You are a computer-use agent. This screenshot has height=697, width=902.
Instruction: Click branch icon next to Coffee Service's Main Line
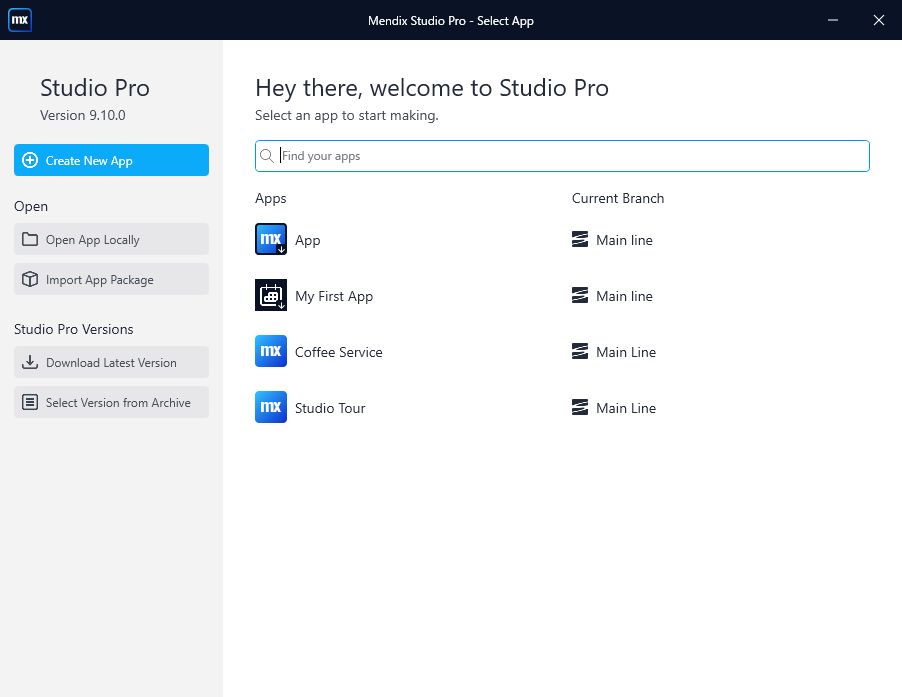(x=580, y=351)
